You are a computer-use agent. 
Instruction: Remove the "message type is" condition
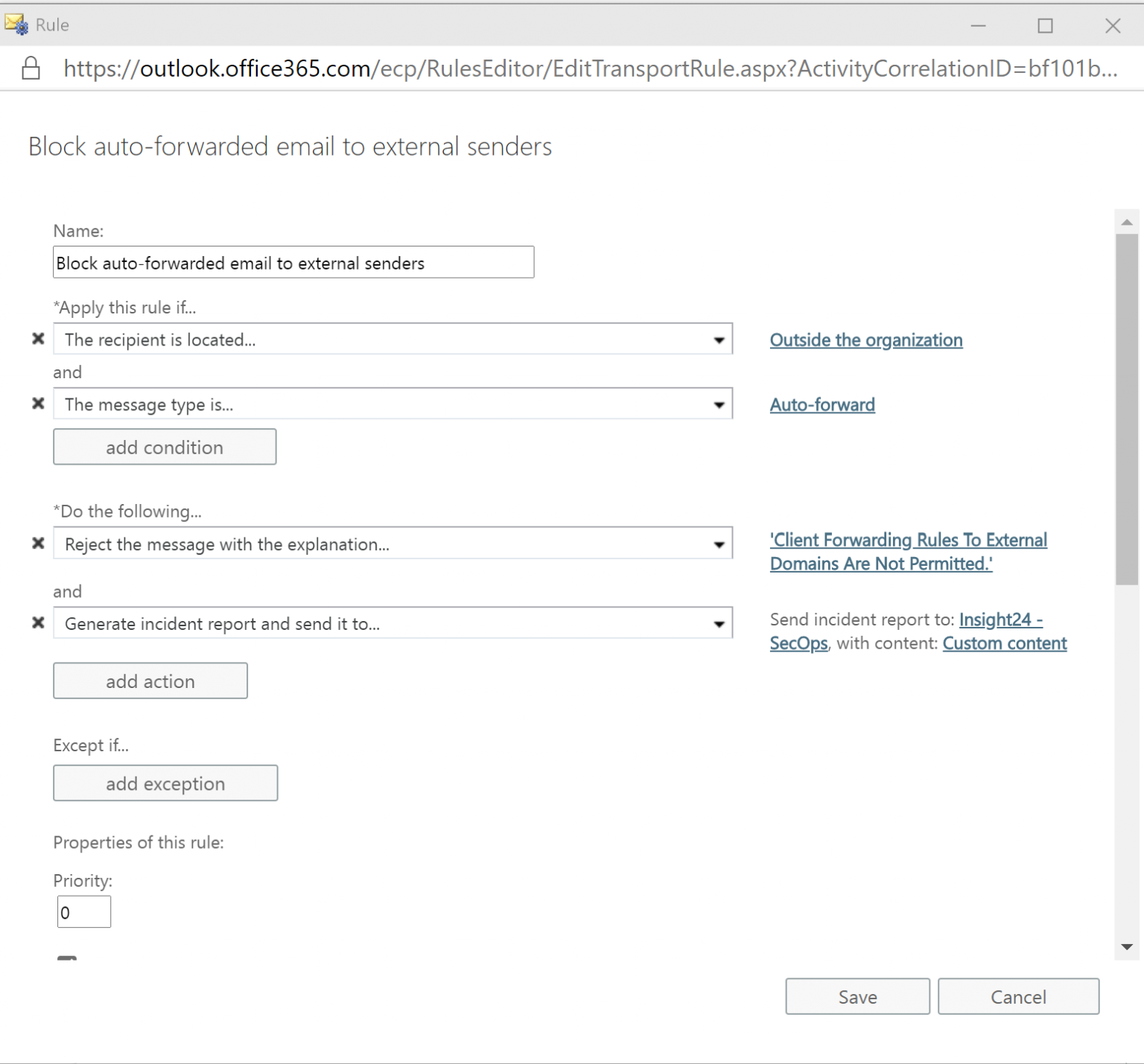[37, 404]
